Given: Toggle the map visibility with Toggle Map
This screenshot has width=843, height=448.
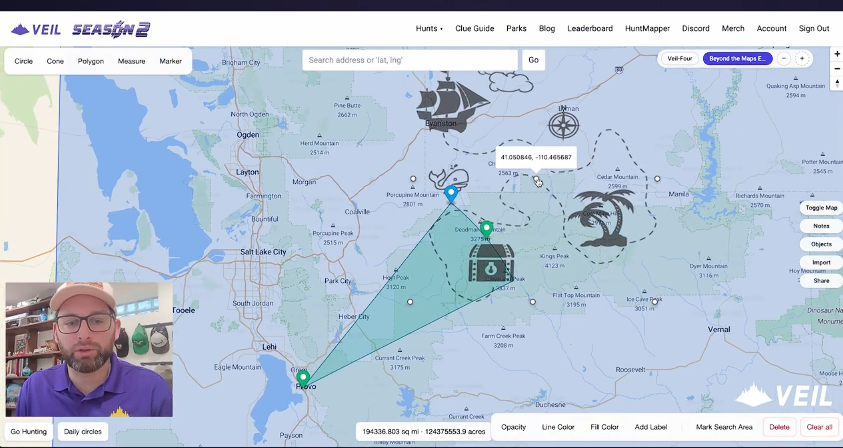Looking at the screenshot, I should point(821,207).
